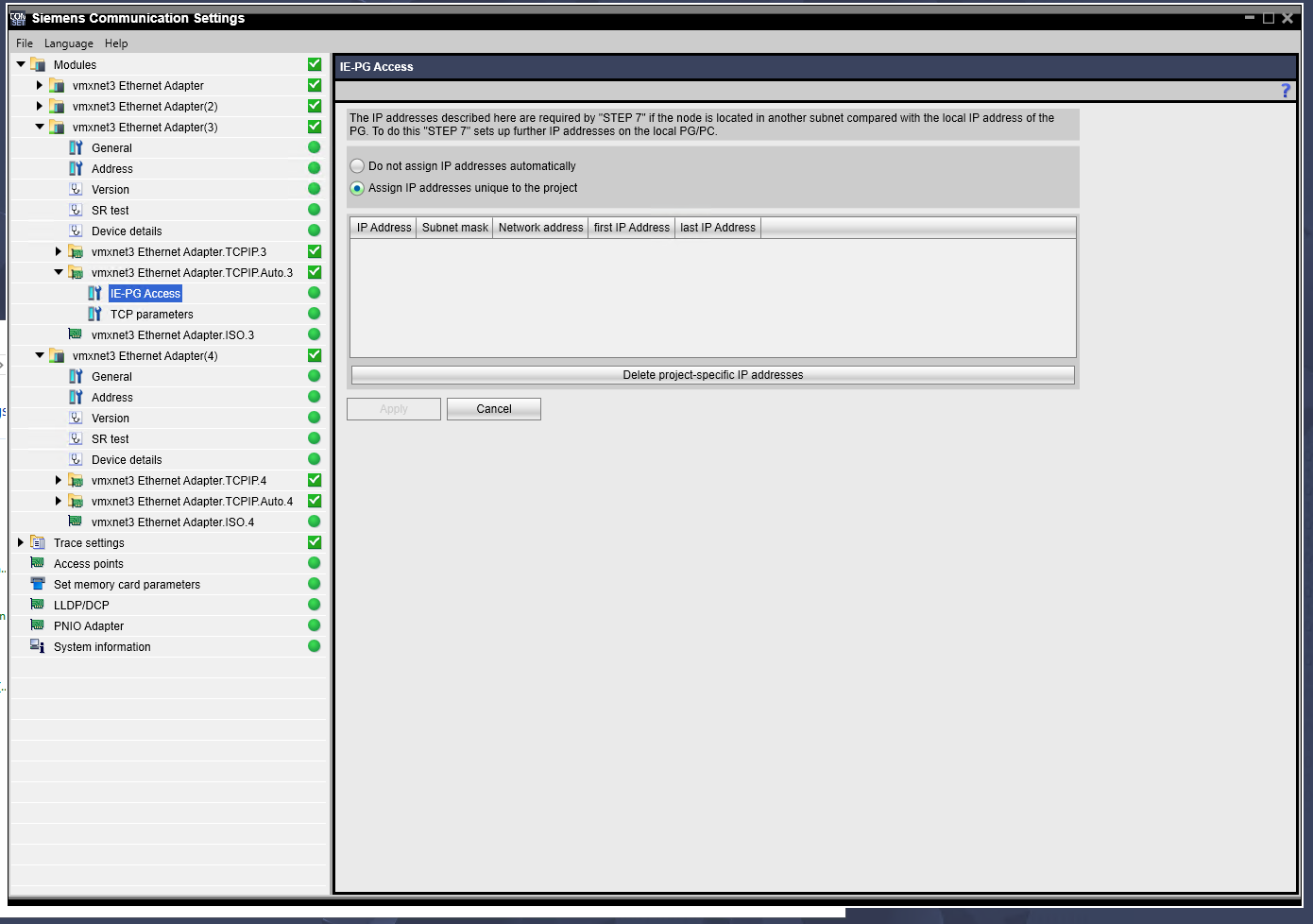Click the LLDP/DCP icon
The width and height of the screenshot is (1313, 924).
[38, 605]
